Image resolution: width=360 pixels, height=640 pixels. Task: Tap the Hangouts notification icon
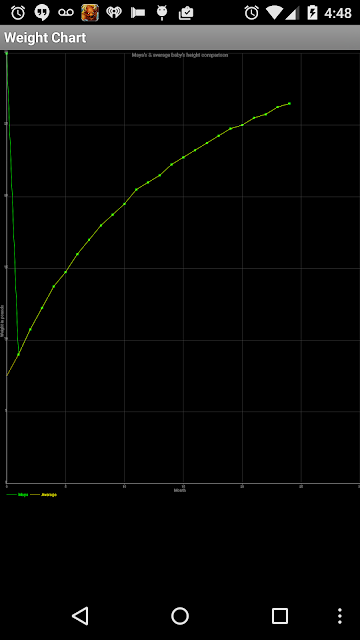point(42,13)
